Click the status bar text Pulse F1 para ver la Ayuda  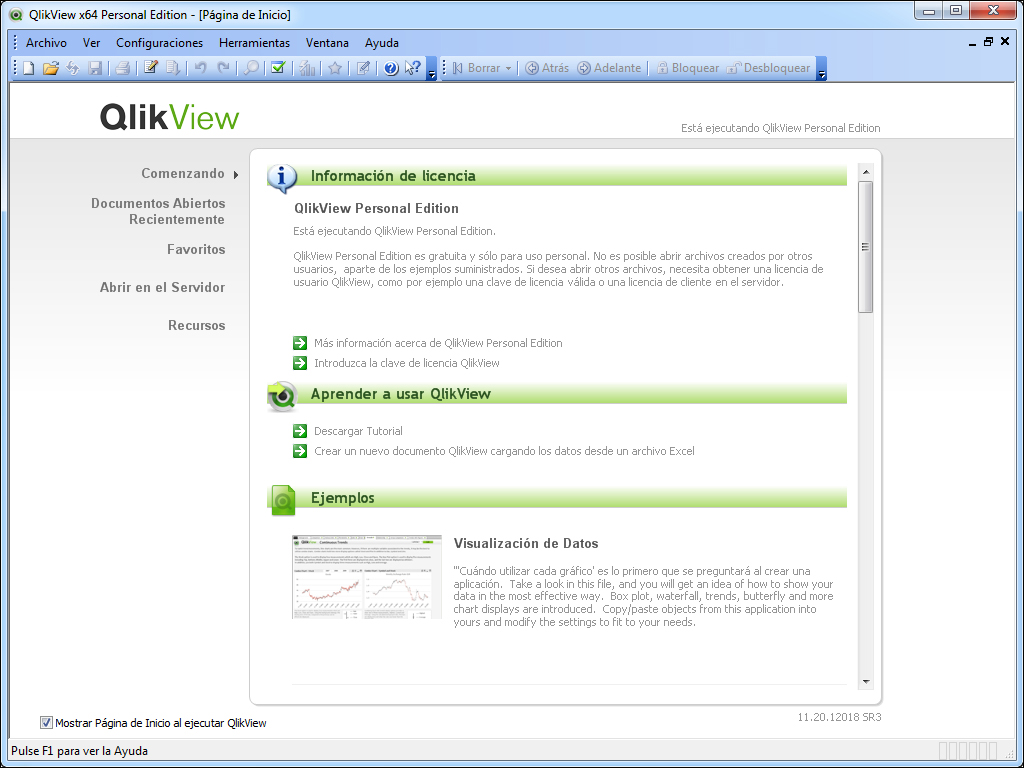pos(80,751)
